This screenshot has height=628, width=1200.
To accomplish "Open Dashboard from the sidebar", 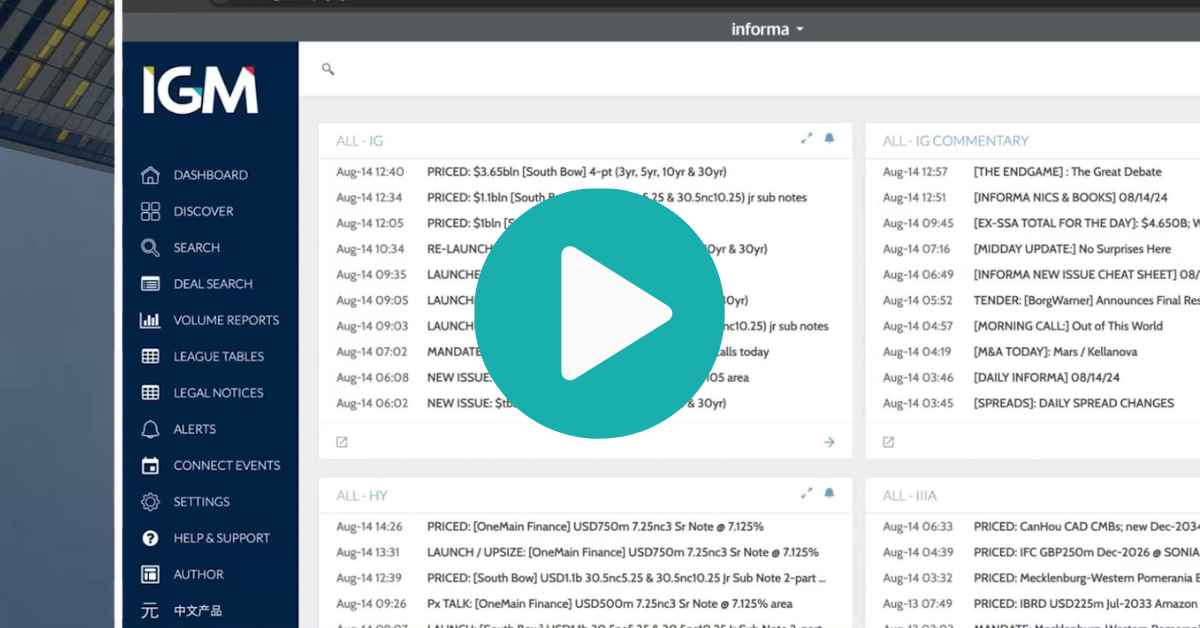I will tap(210, 175).
